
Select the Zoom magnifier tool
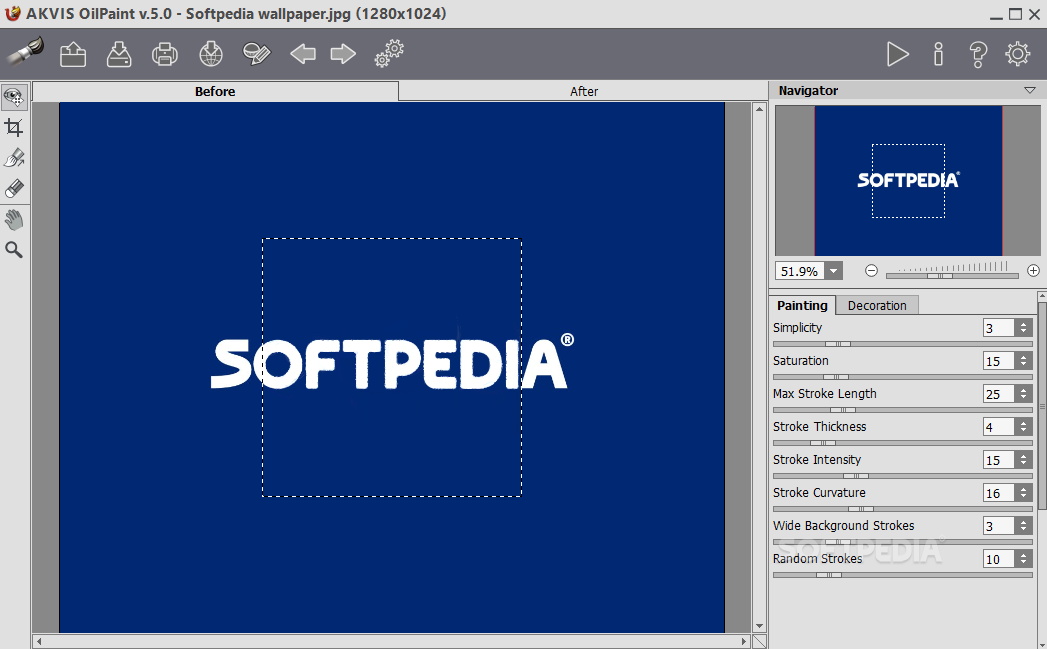click(14, 250)
